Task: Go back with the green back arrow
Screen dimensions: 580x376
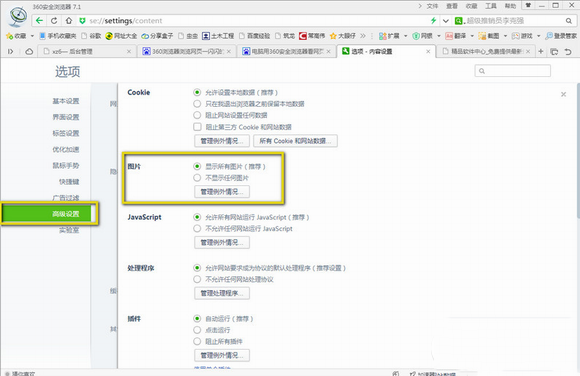Action: [39, 21]
